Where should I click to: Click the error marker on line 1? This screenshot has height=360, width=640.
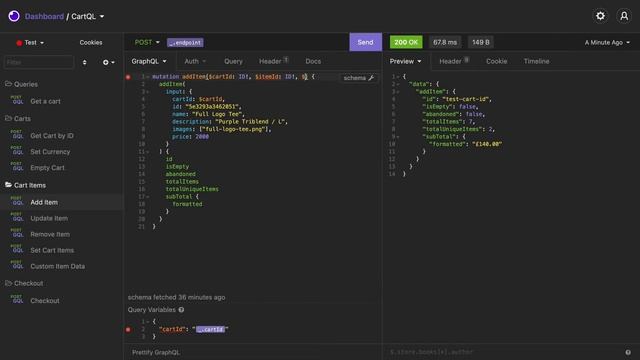point(128,77)
